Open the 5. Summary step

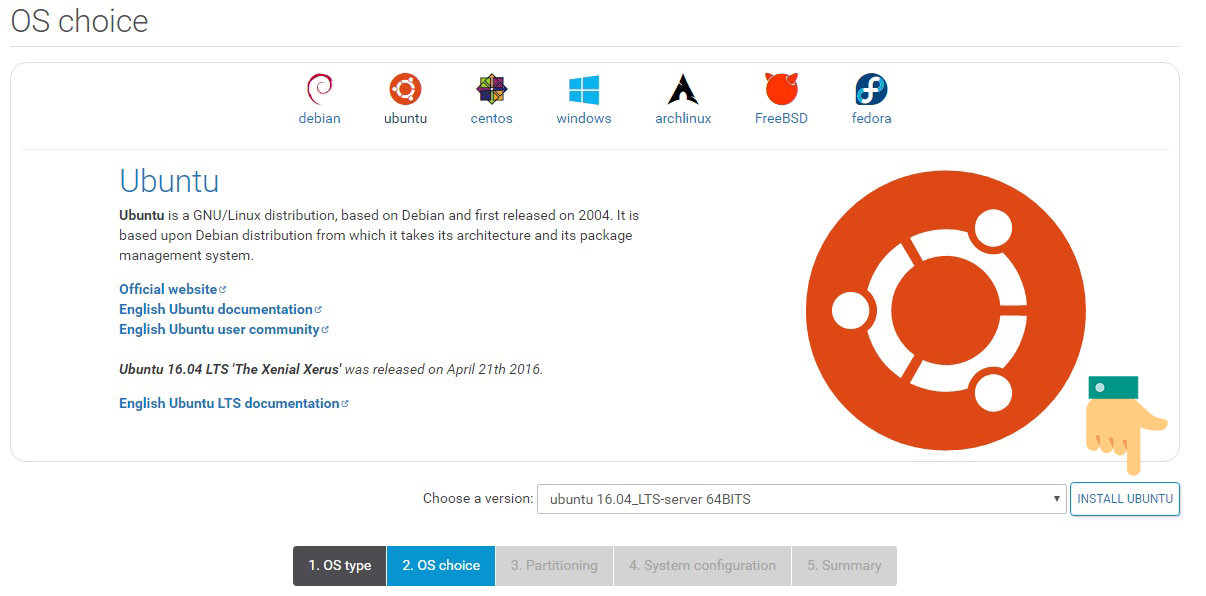tap(844, 565)
